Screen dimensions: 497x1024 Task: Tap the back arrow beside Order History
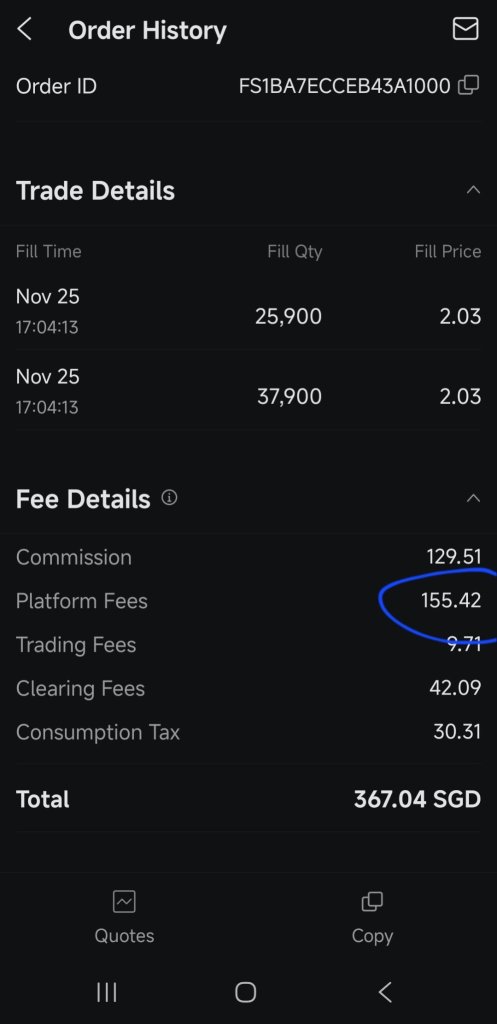pos(24,29)
